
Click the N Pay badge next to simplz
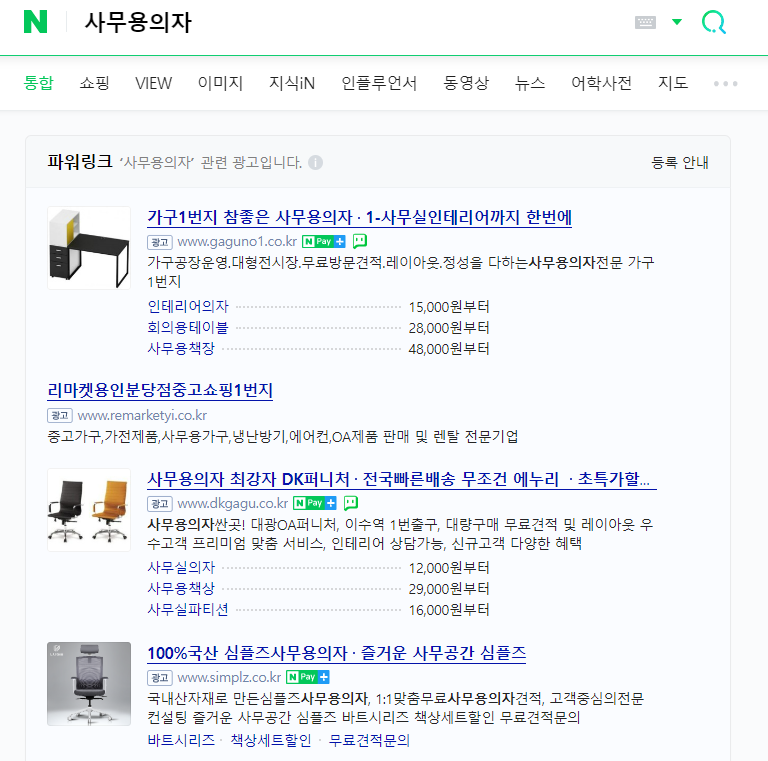click(x=308, y=677)
